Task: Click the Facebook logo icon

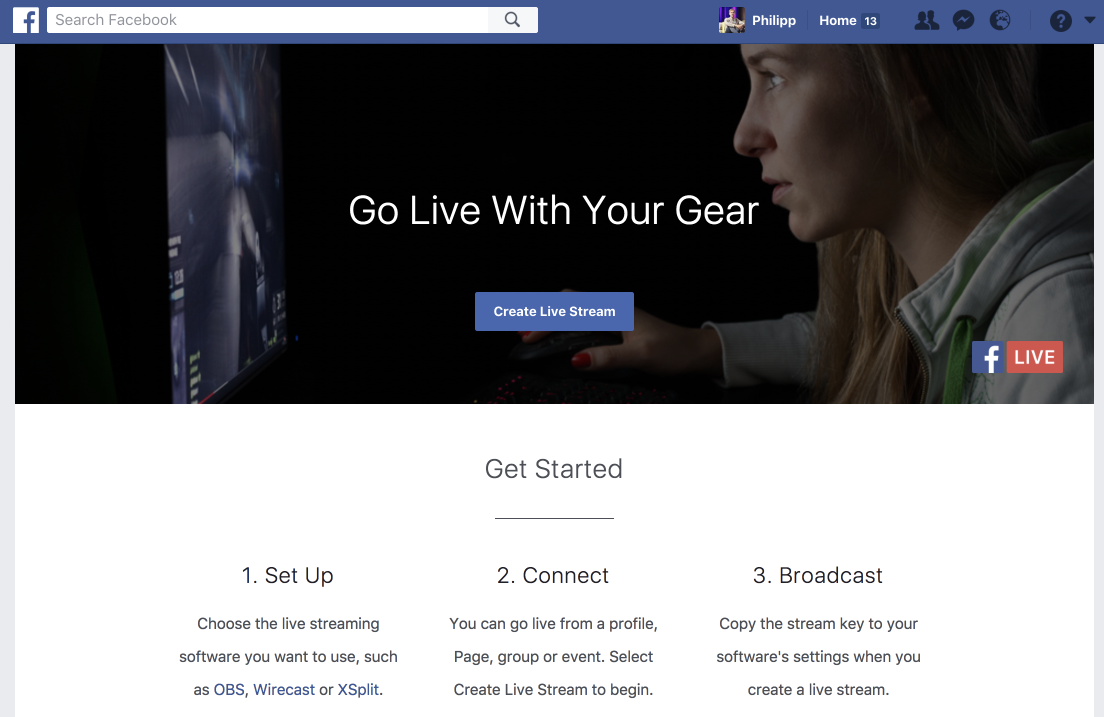Action: pos(26,20)
